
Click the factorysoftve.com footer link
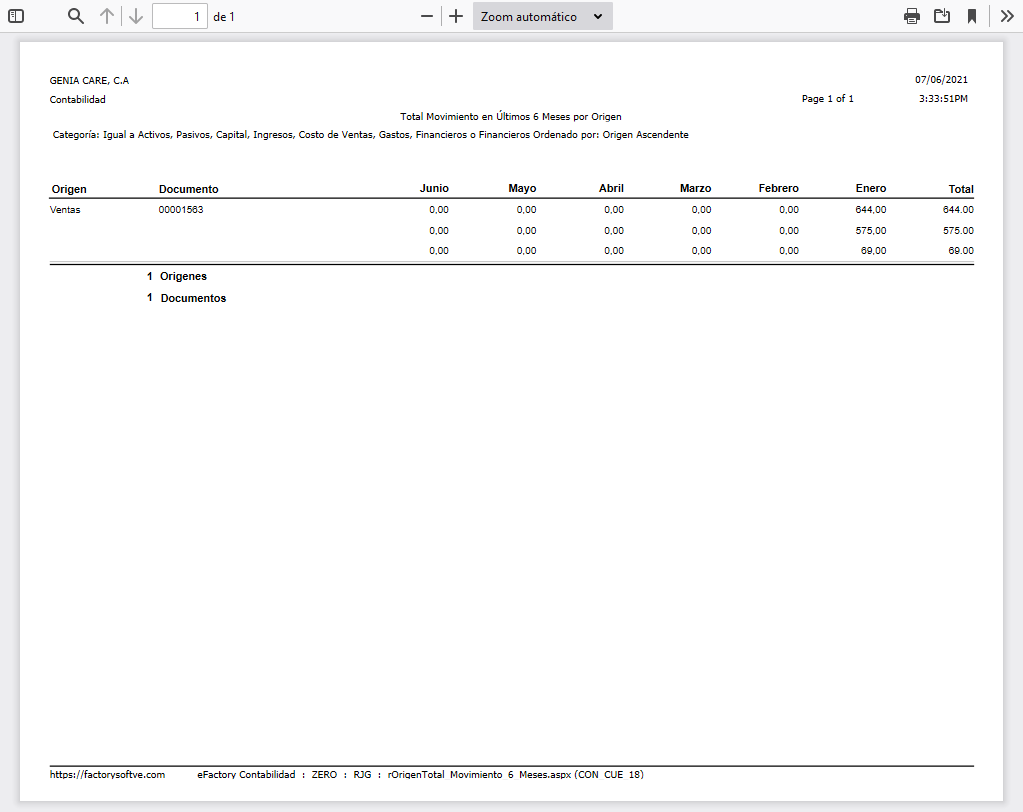107,775
